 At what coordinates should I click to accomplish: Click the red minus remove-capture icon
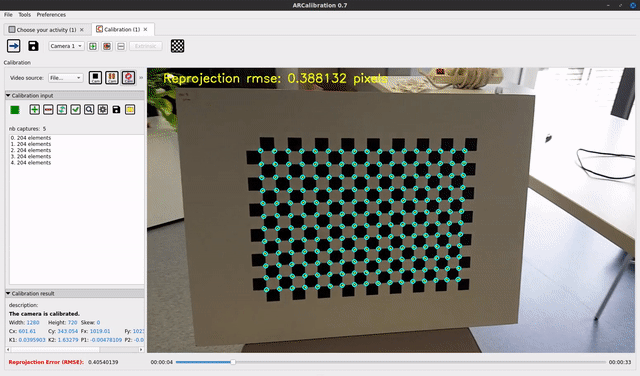pyautogui.click(x=48, y=109)
